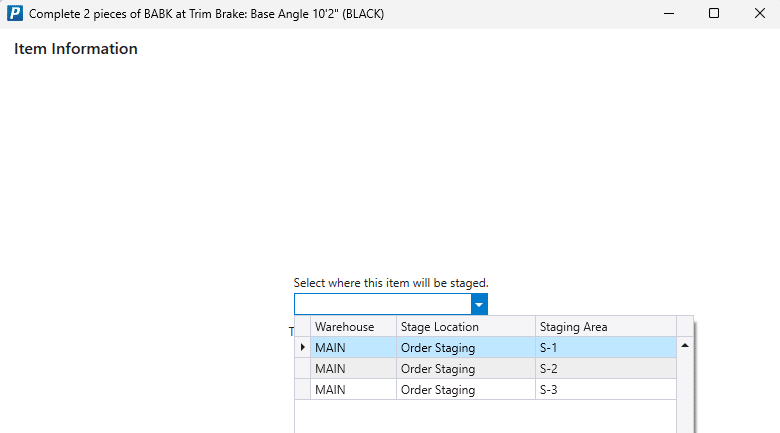The width and height of the screenshot is (780, 433).
Task: Click the scroll up arrow in the list
Action: click(685, 345)
